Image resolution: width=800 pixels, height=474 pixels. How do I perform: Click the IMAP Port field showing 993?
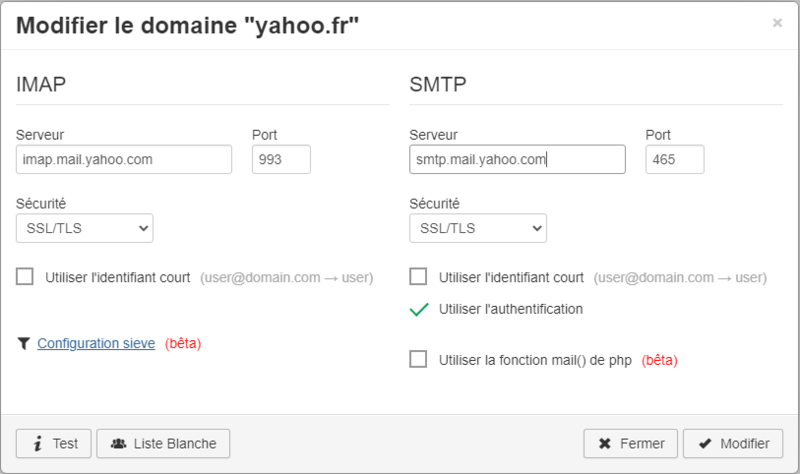coord(281,159)
